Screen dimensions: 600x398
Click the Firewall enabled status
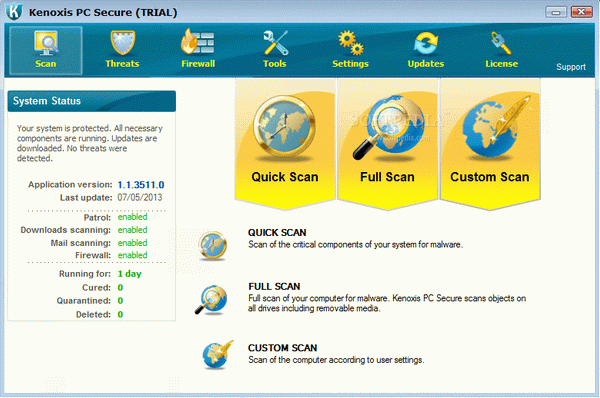(132, 255)
